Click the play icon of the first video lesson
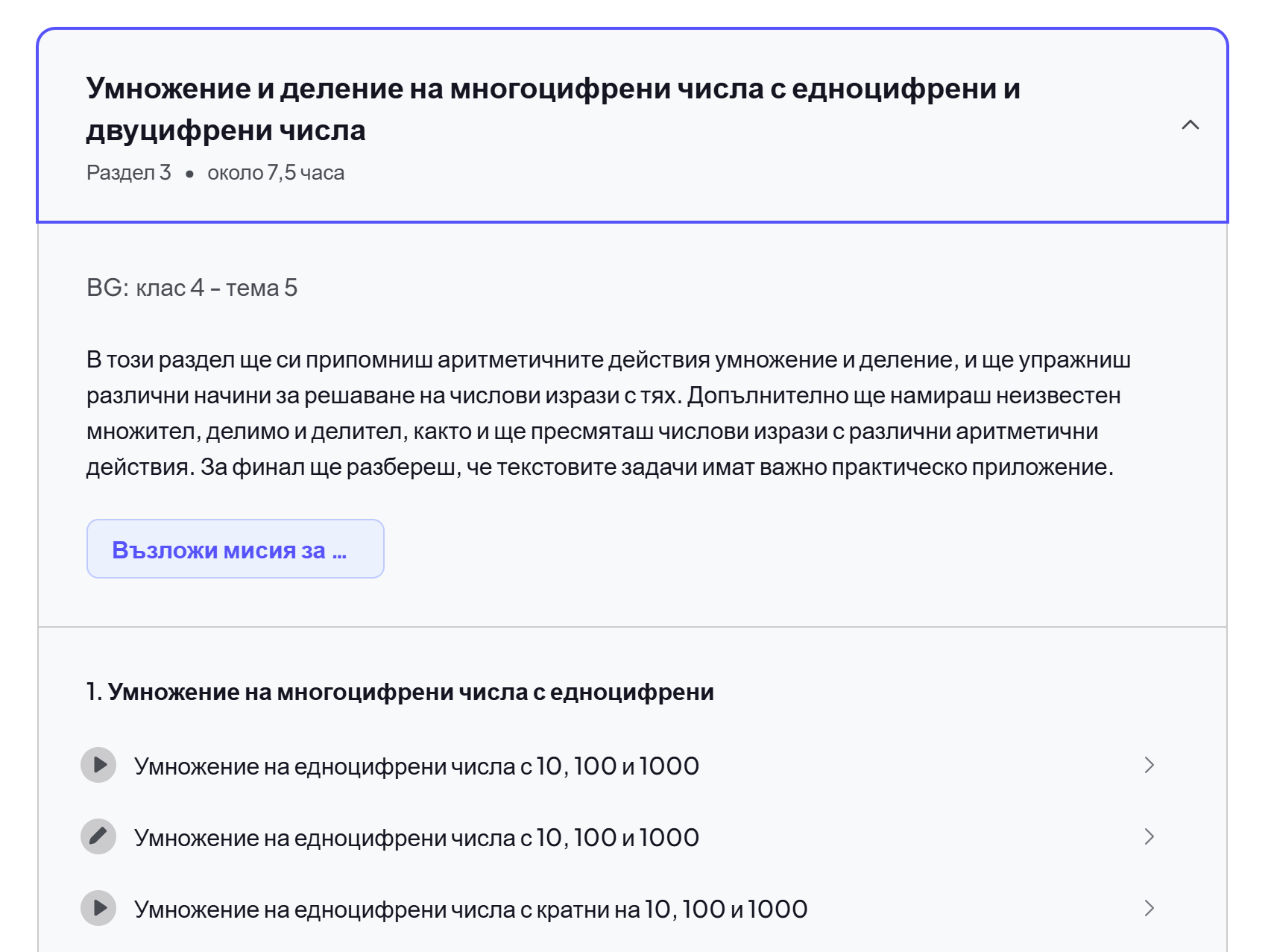Image resolution: width=1271 pixels, height=952 pixels. click(x=98, y=765)
